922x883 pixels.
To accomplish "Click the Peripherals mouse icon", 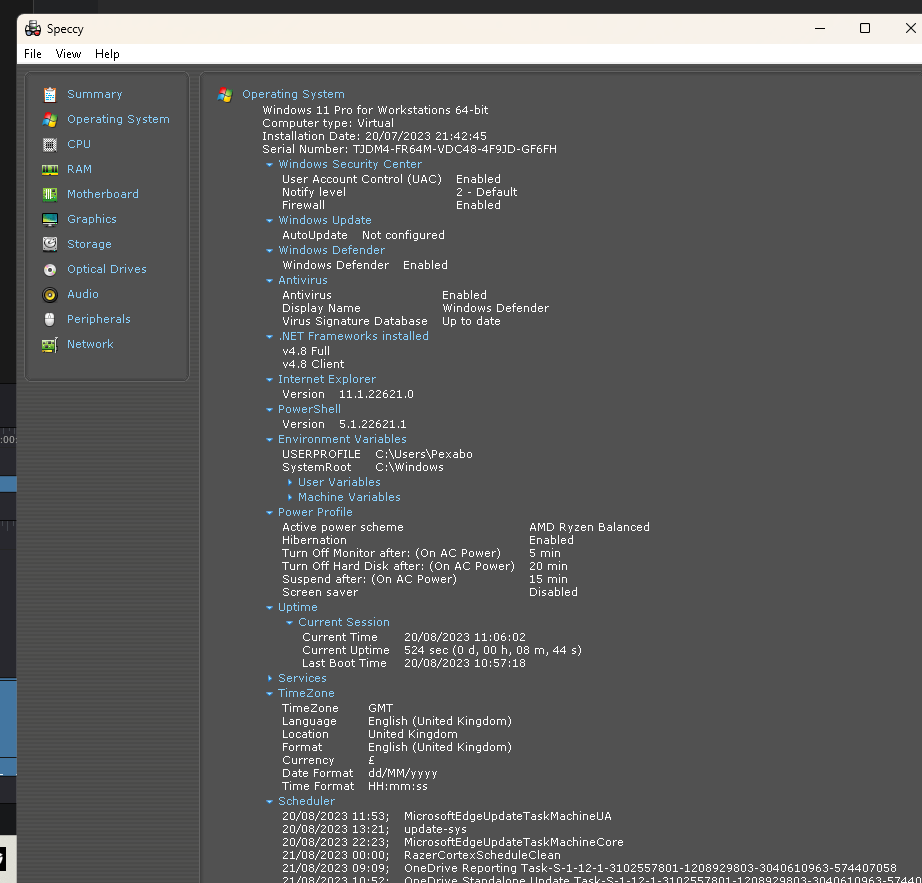I will pyautogui.click(x=50, y=319).
